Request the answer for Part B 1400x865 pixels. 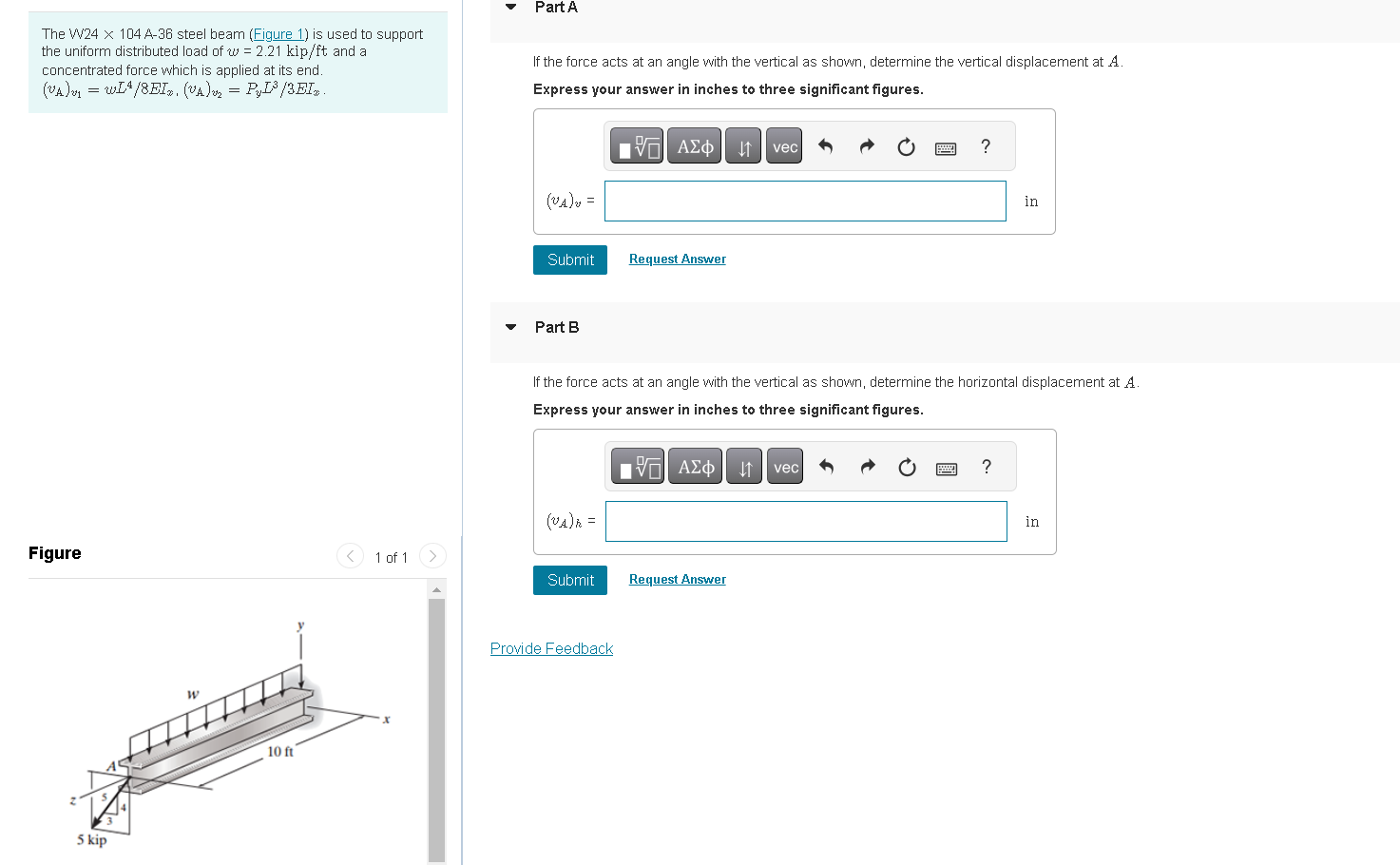click(x=677, y=579)
